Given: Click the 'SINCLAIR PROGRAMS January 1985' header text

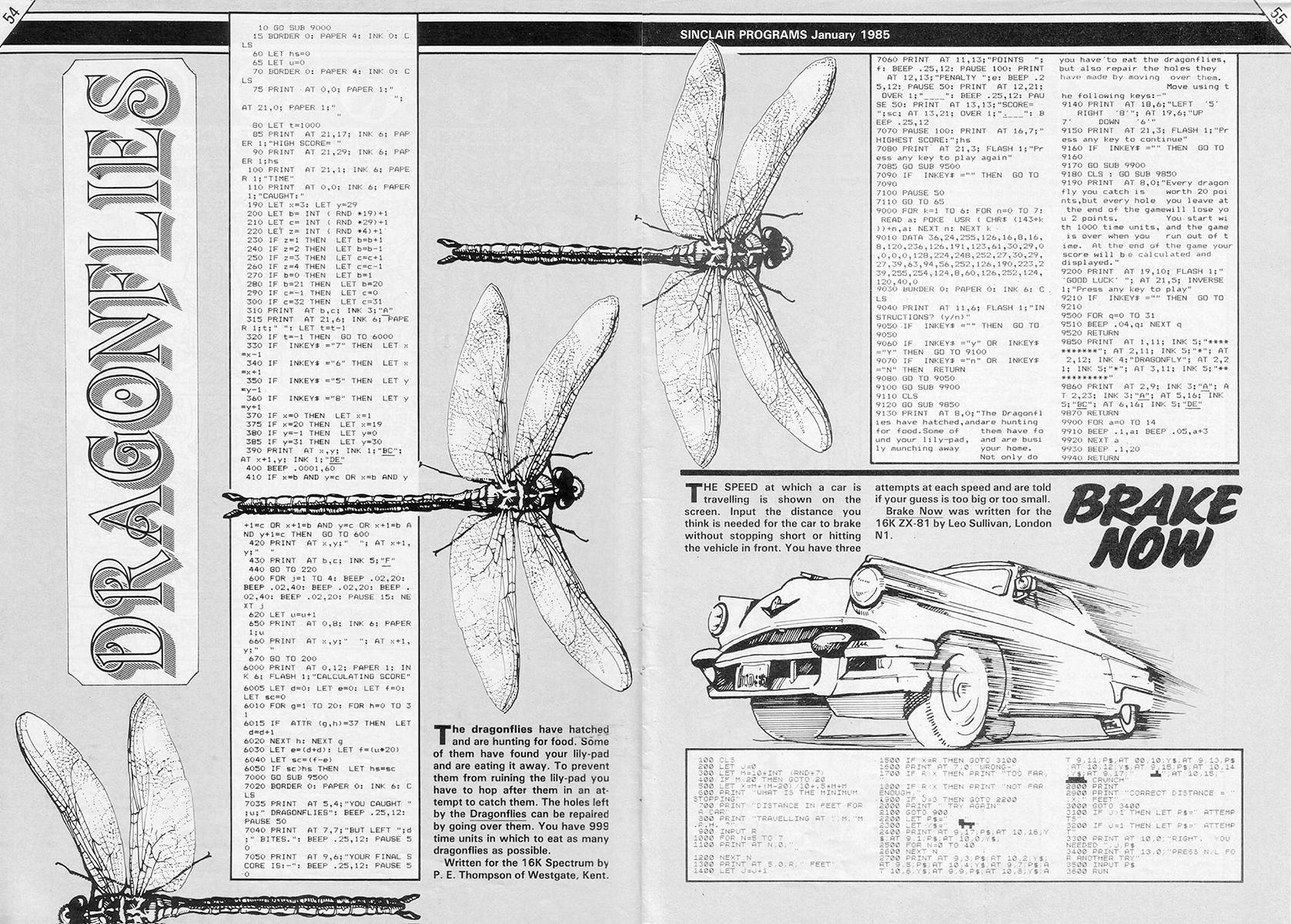Looking at the screenshot, I should tap(784, 35).
